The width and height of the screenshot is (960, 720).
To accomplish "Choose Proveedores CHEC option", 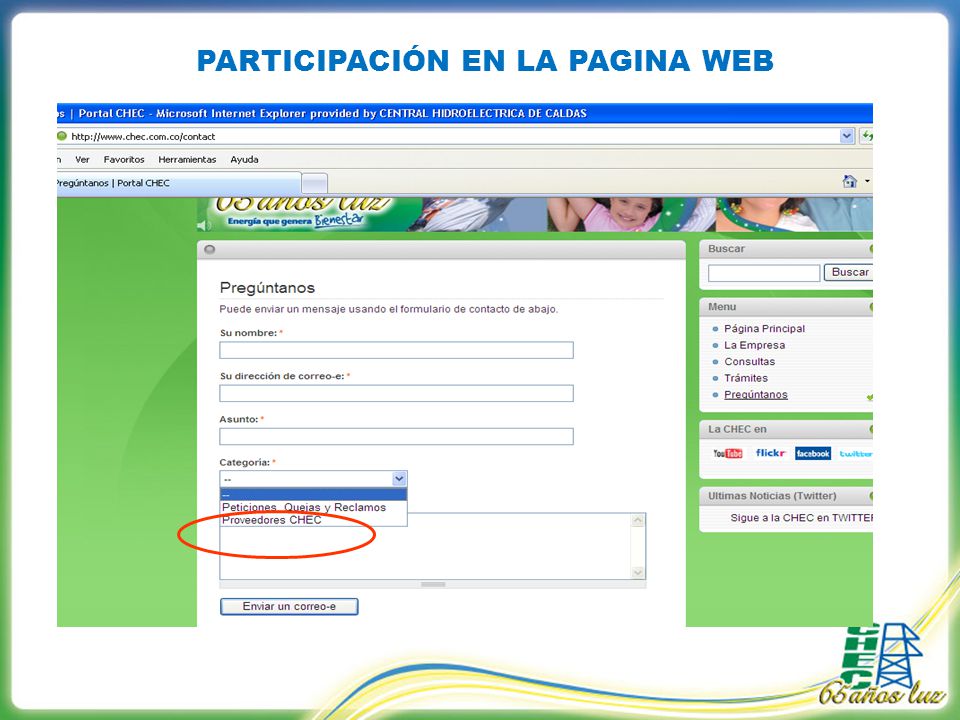I will tap(313, 520).
